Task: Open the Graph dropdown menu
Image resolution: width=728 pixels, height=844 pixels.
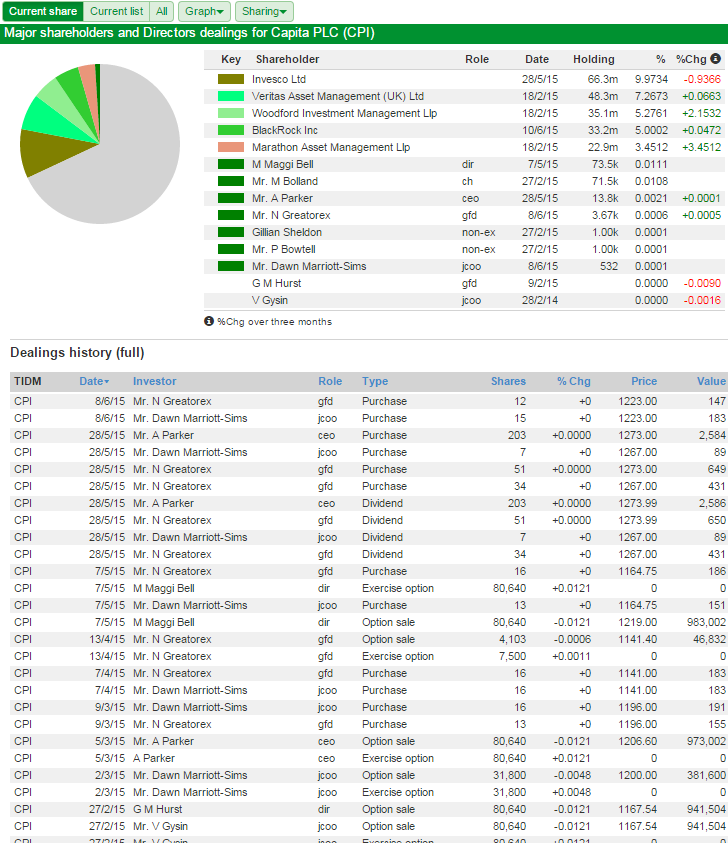Action: click(x=204, y=11)
